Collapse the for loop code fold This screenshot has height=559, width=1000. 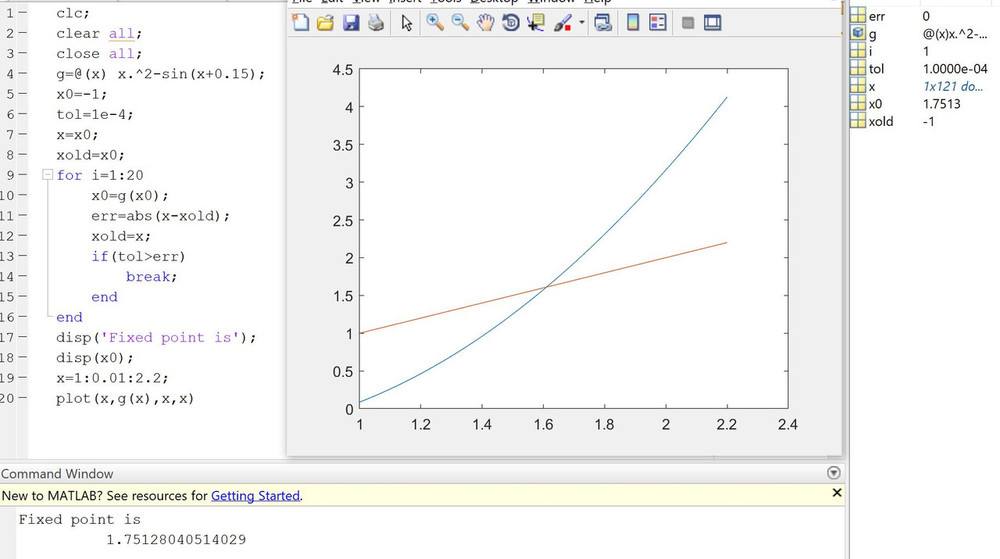45,175
